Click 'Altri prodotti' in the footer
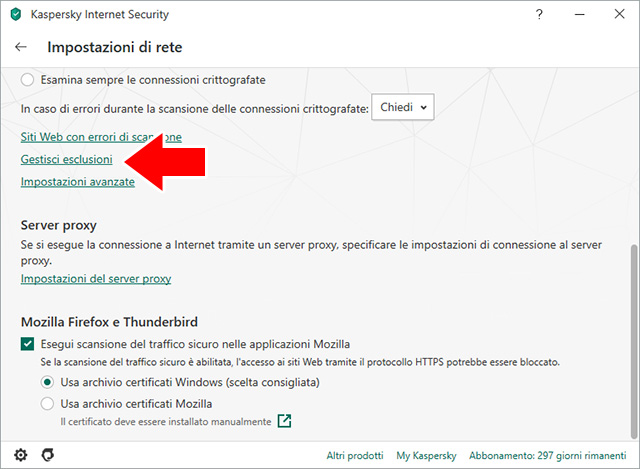 pos(355,455)
